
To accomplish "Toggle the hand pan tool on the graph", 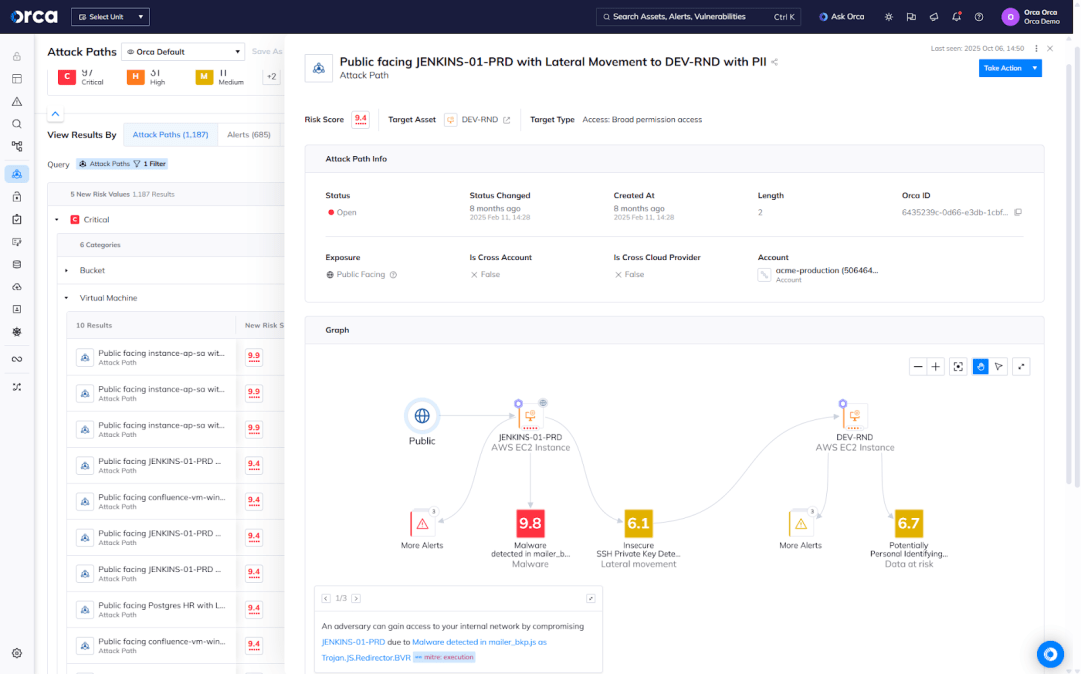I will 980,366.
